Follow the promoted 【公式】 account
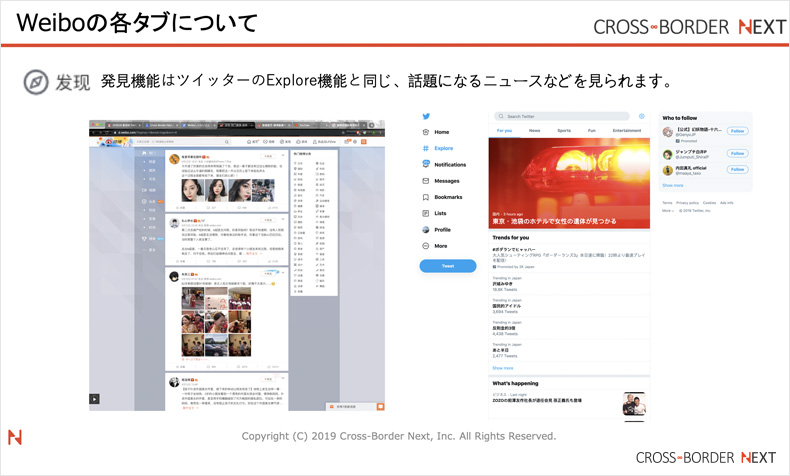The image size is (790, 476). tap(738, 131)
